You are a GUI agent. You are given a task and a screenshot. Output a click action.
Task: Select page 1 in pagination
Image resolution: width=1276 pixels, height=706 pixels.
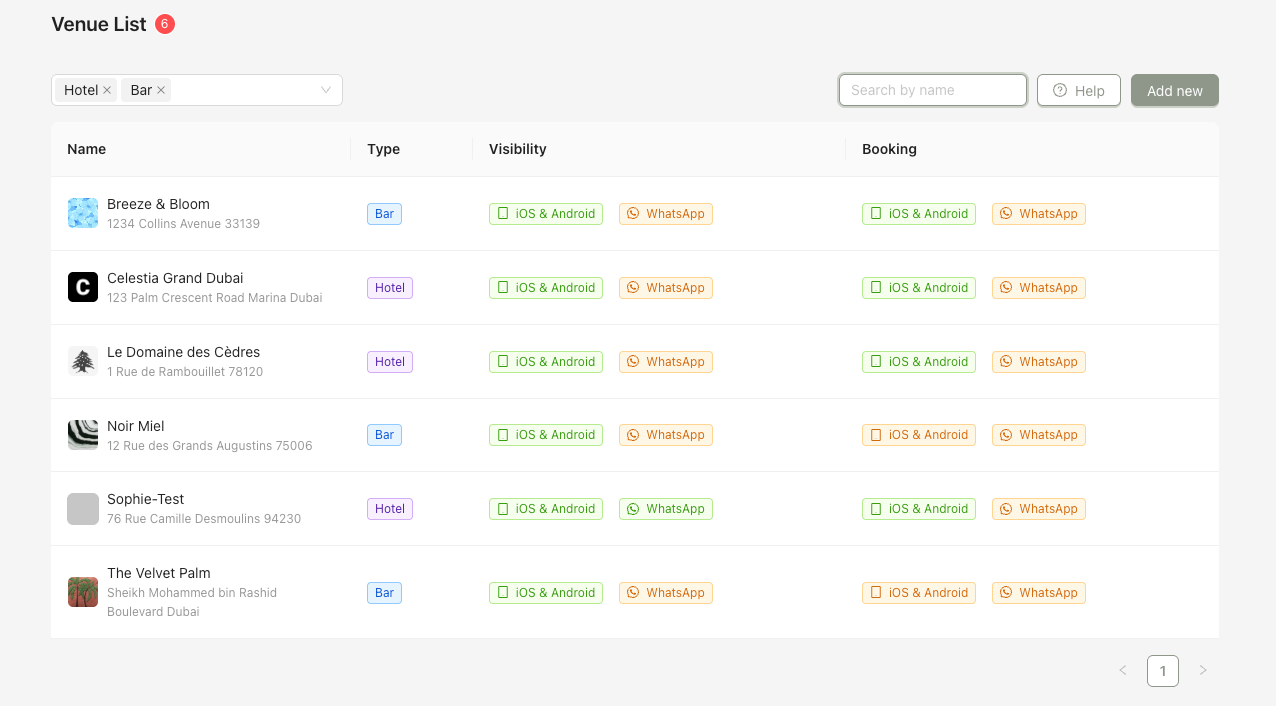(x=1163, y=670)
